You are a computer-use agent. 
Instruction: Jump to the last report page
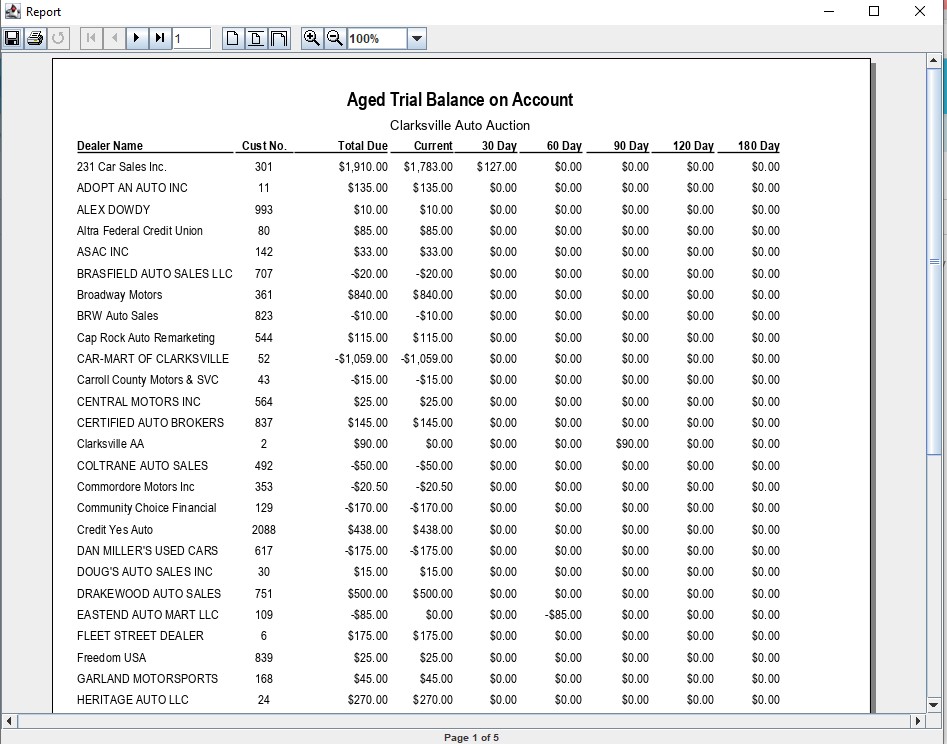(x=160, y=39)
